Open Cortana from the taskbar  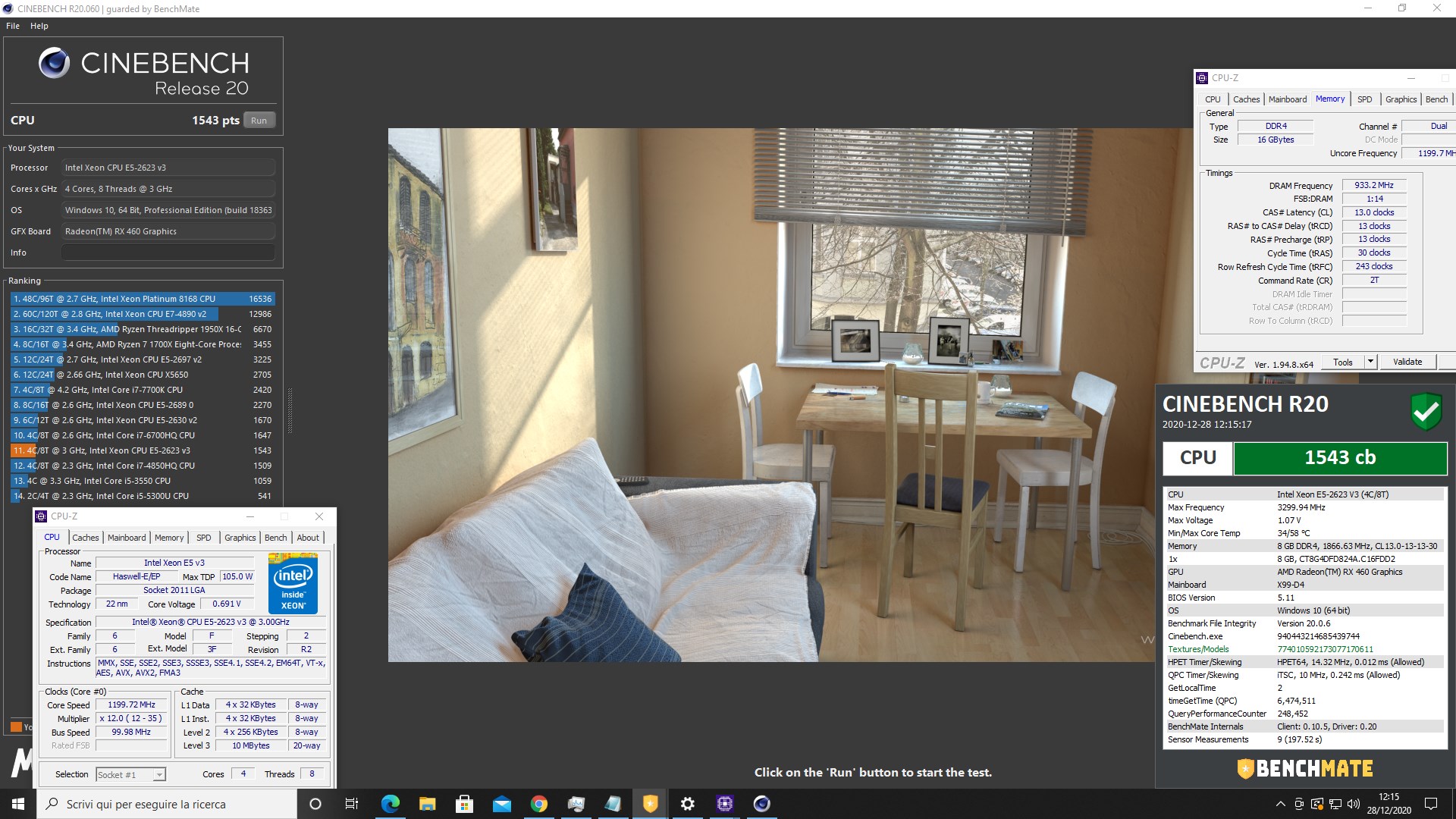tap(315, 804)
